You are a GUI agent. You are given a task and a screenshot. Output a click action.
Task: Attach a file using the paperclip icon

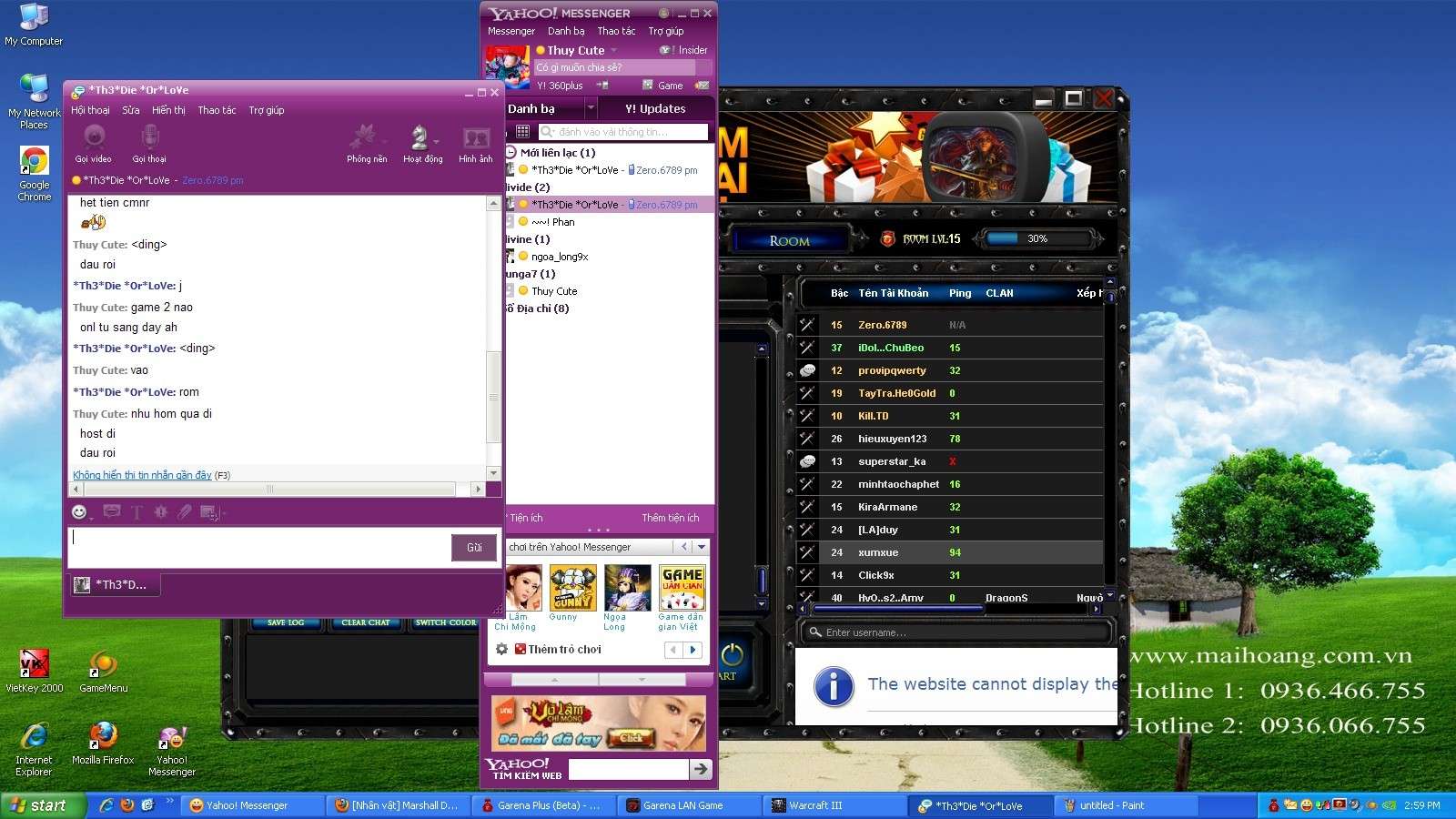[x=185, y=512]
